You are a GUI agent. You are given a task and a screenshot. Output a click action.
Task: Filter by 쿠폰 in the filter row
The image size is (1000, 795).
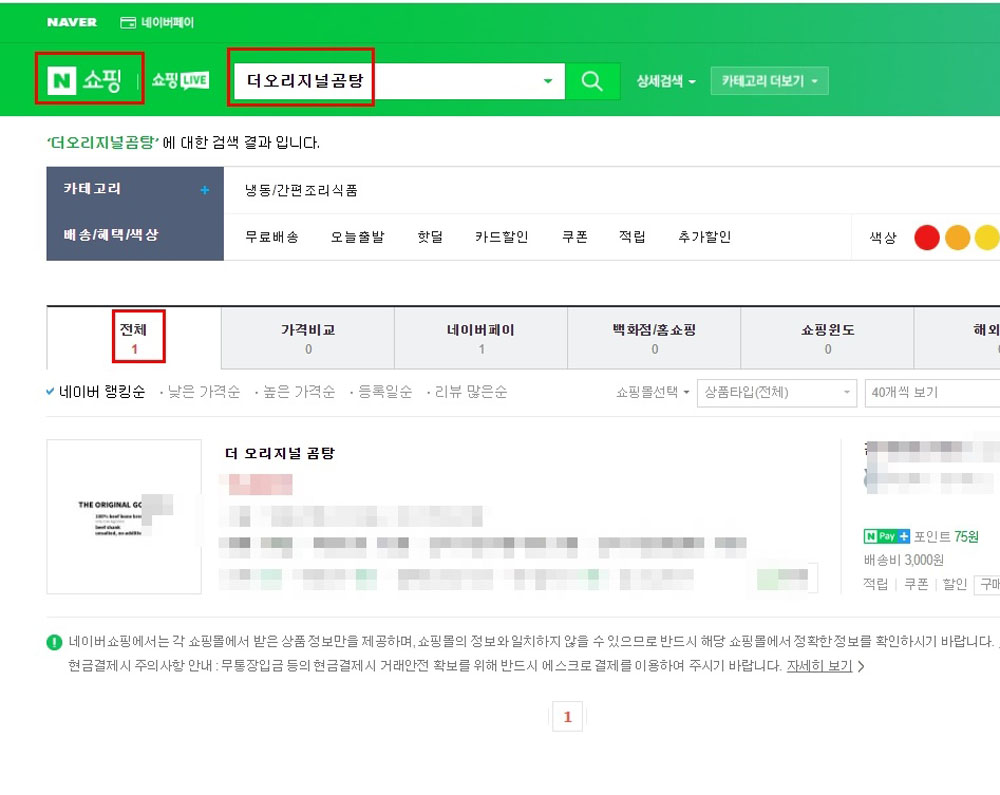(x=575, y=237)
